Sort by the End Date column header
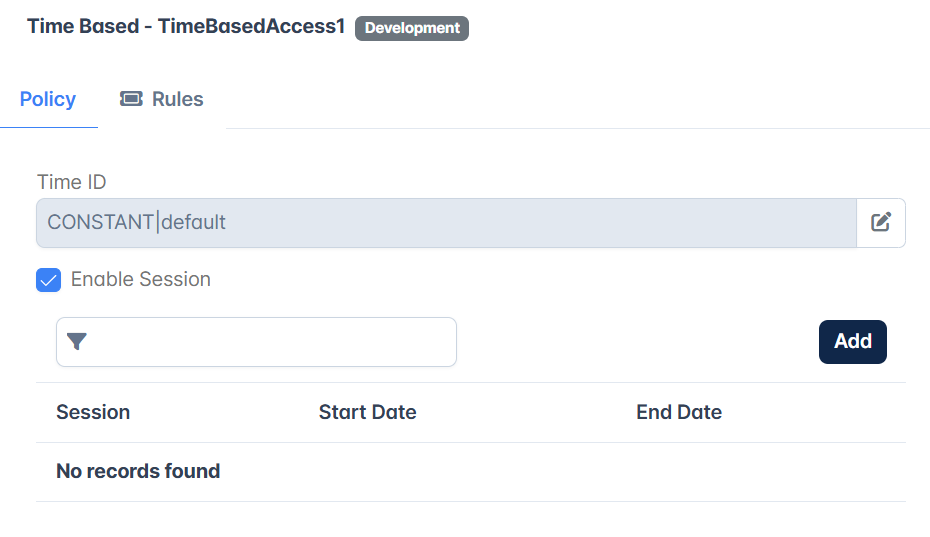This screenshot has width=930, height=537. pos(679,412)
